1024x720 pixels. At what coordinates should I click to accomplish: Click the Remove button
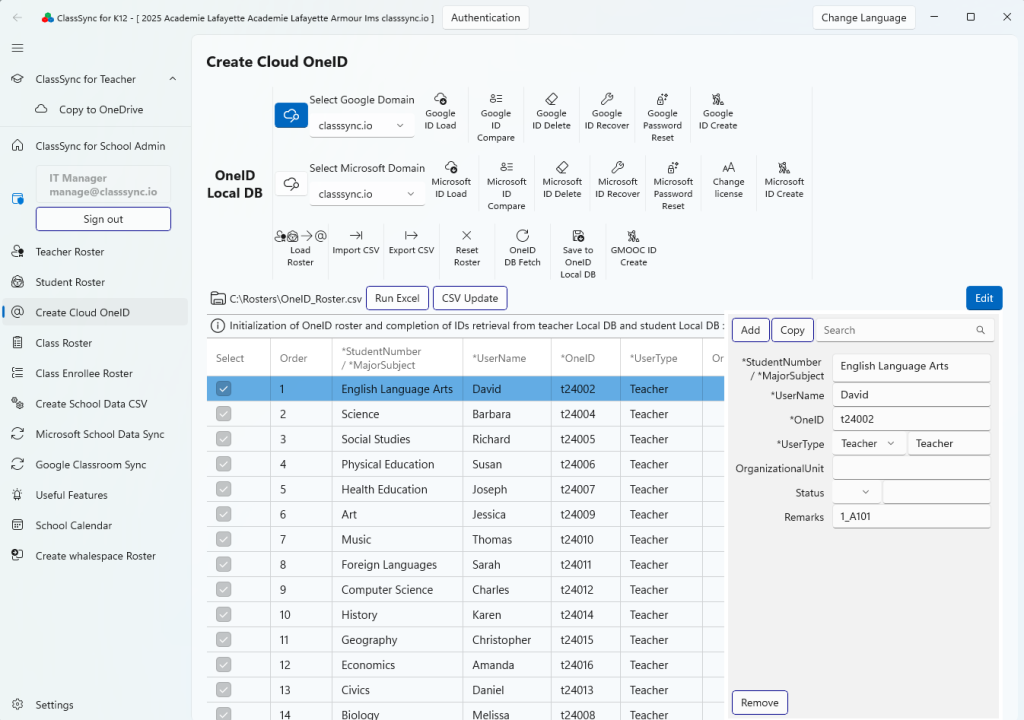pos(760,702)
